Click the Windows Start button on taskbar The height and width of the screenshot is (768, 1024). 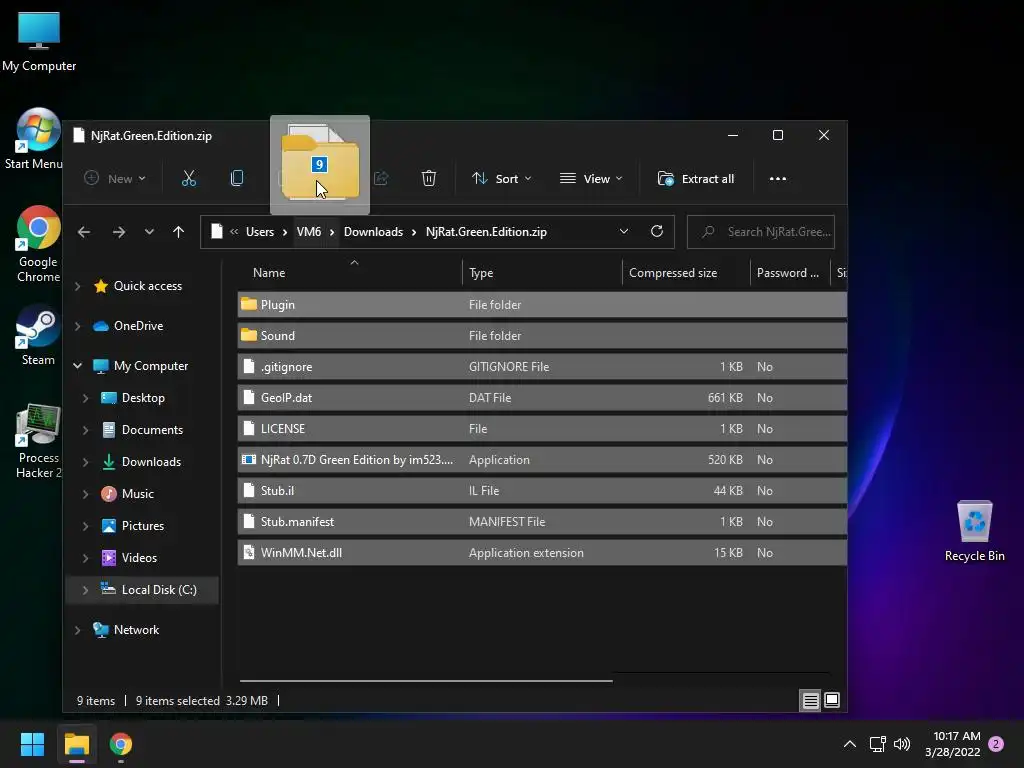tap(32, 744)
